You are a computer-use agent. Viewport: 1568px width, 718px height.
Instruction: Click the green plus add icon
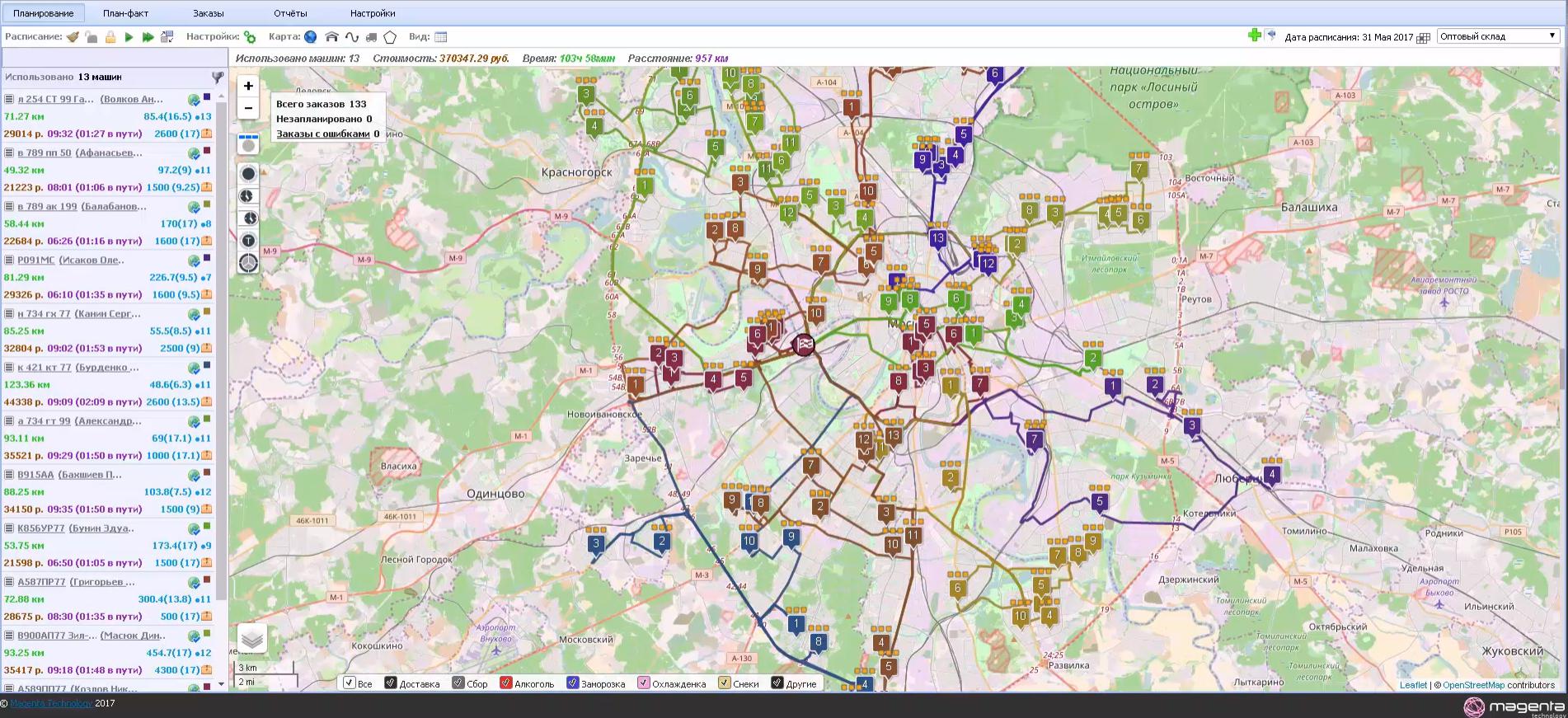point(1255,35)
